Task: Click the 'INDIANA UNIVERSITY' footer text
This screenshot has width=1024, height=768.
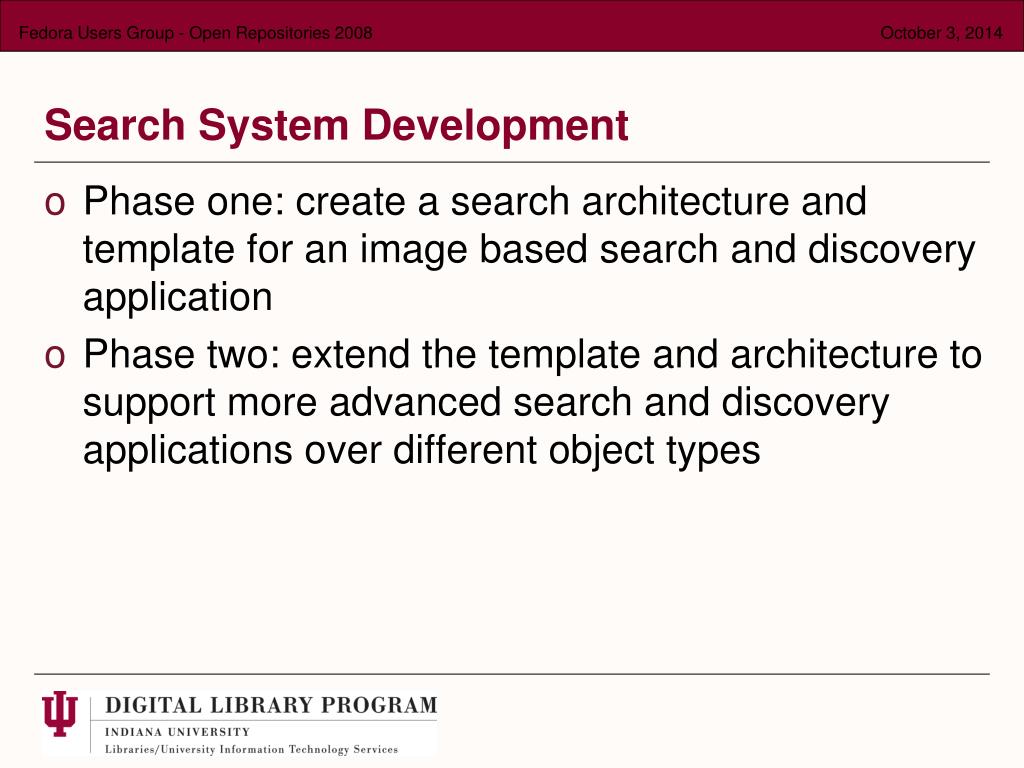Action: pos(178,732)
